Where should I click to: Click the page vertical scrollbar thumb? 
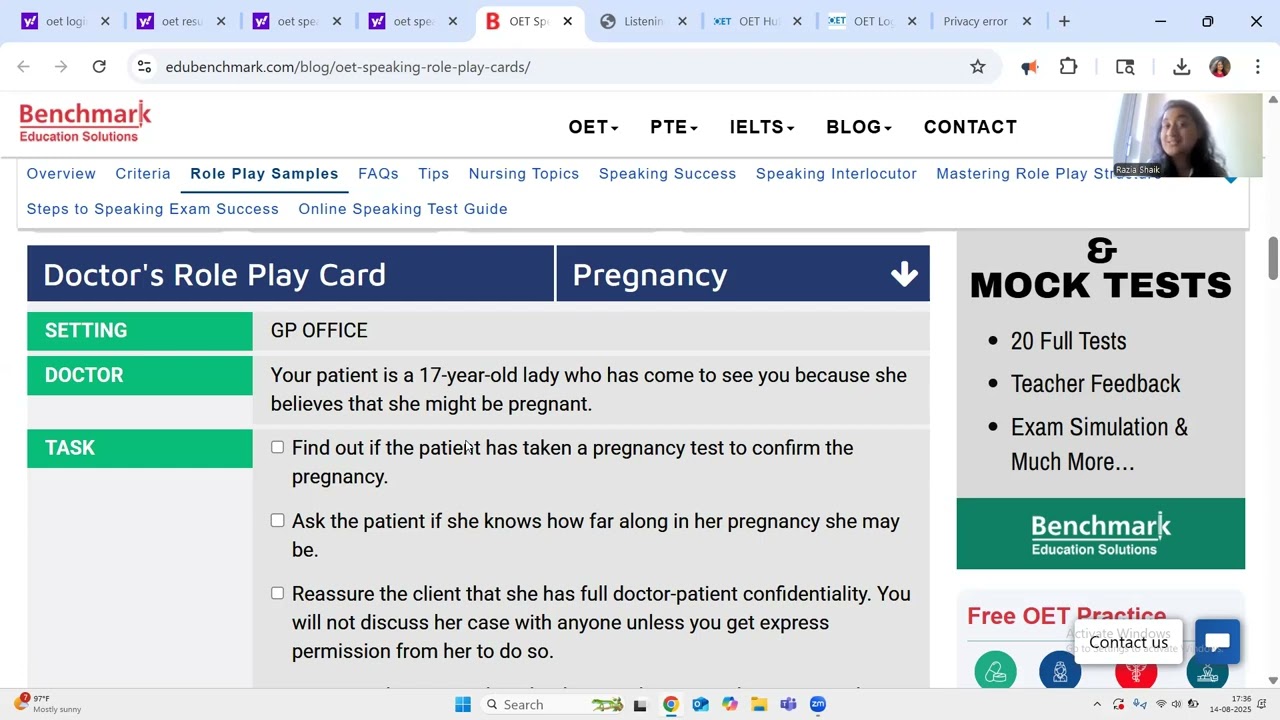tap(1273, 258)
